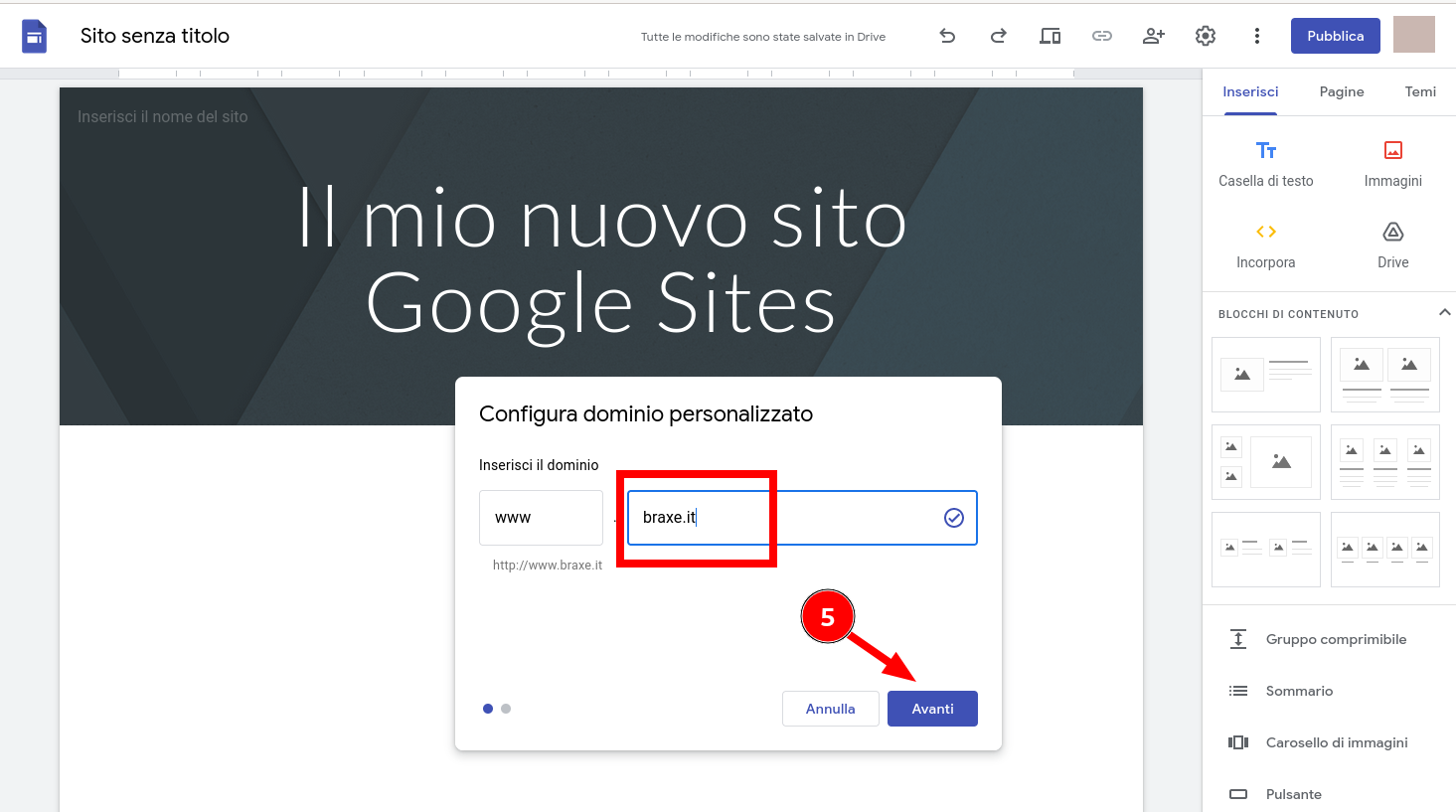Image resolution: width=1456 pixels, height=812 pixels.
Task: Copy published site link icon
Action: (x=1102, y=36)
